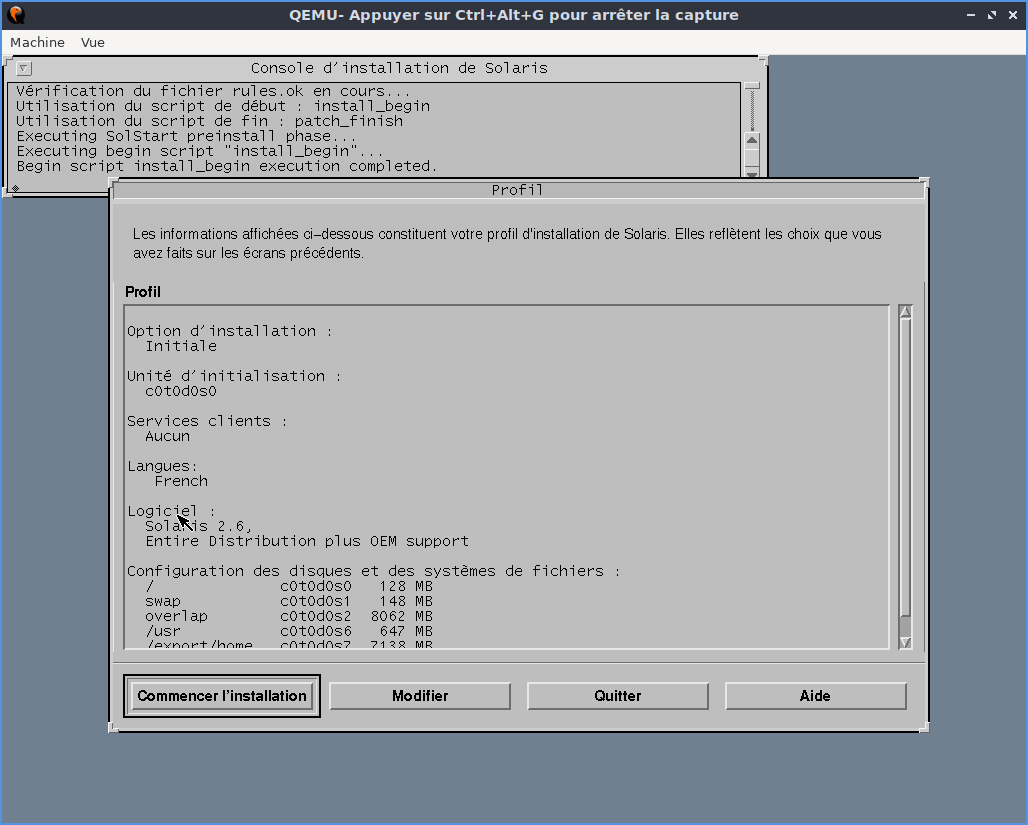Select the 'Initiale' installation option text
Viewport: 1028px width, 825px height.
point(181,346)
